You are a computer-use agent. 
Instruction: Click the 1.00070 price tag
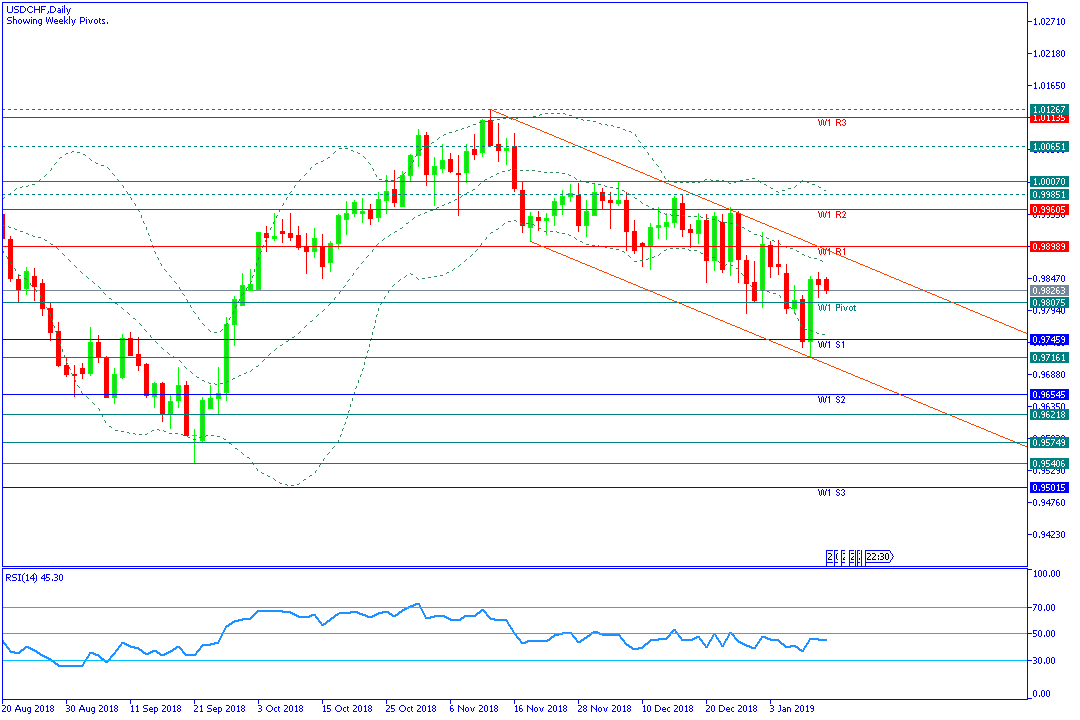pos(1049,182)
